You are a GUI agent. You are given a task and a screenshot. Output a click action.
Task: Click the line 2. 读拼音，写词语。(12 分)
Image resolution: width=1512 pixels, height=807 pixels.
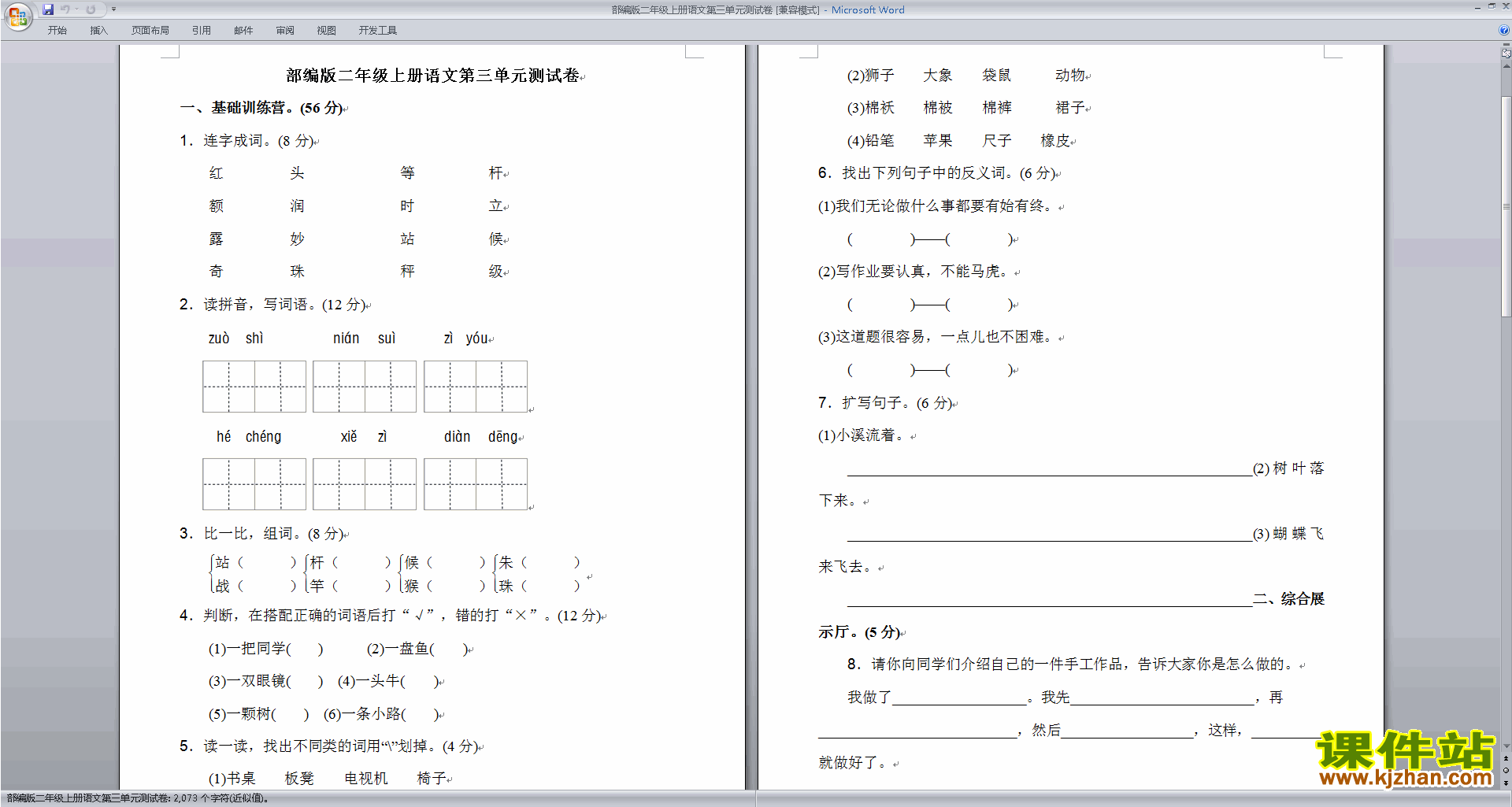(x=273, y=305)
